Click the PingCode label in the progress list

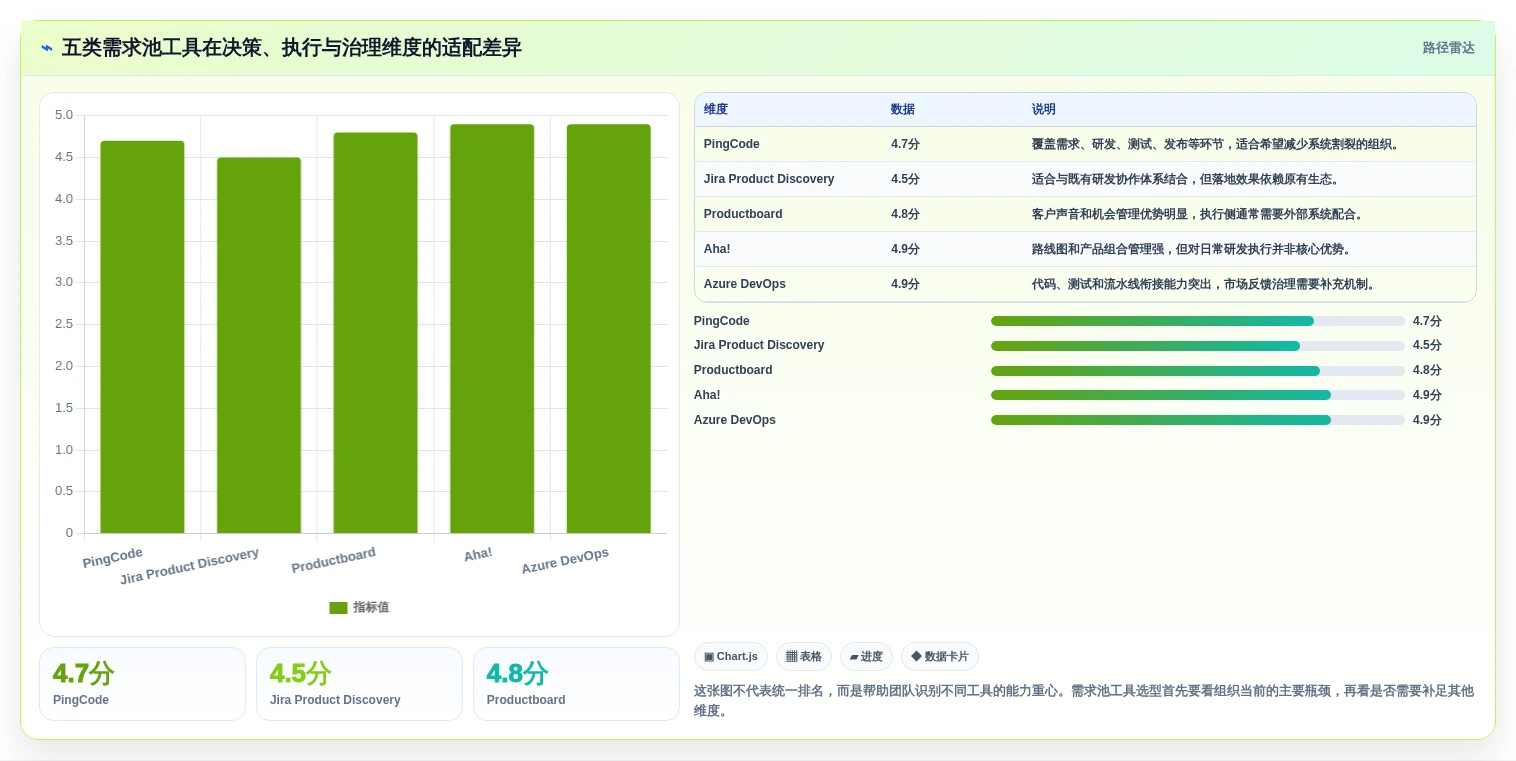(x=722, y=321)
